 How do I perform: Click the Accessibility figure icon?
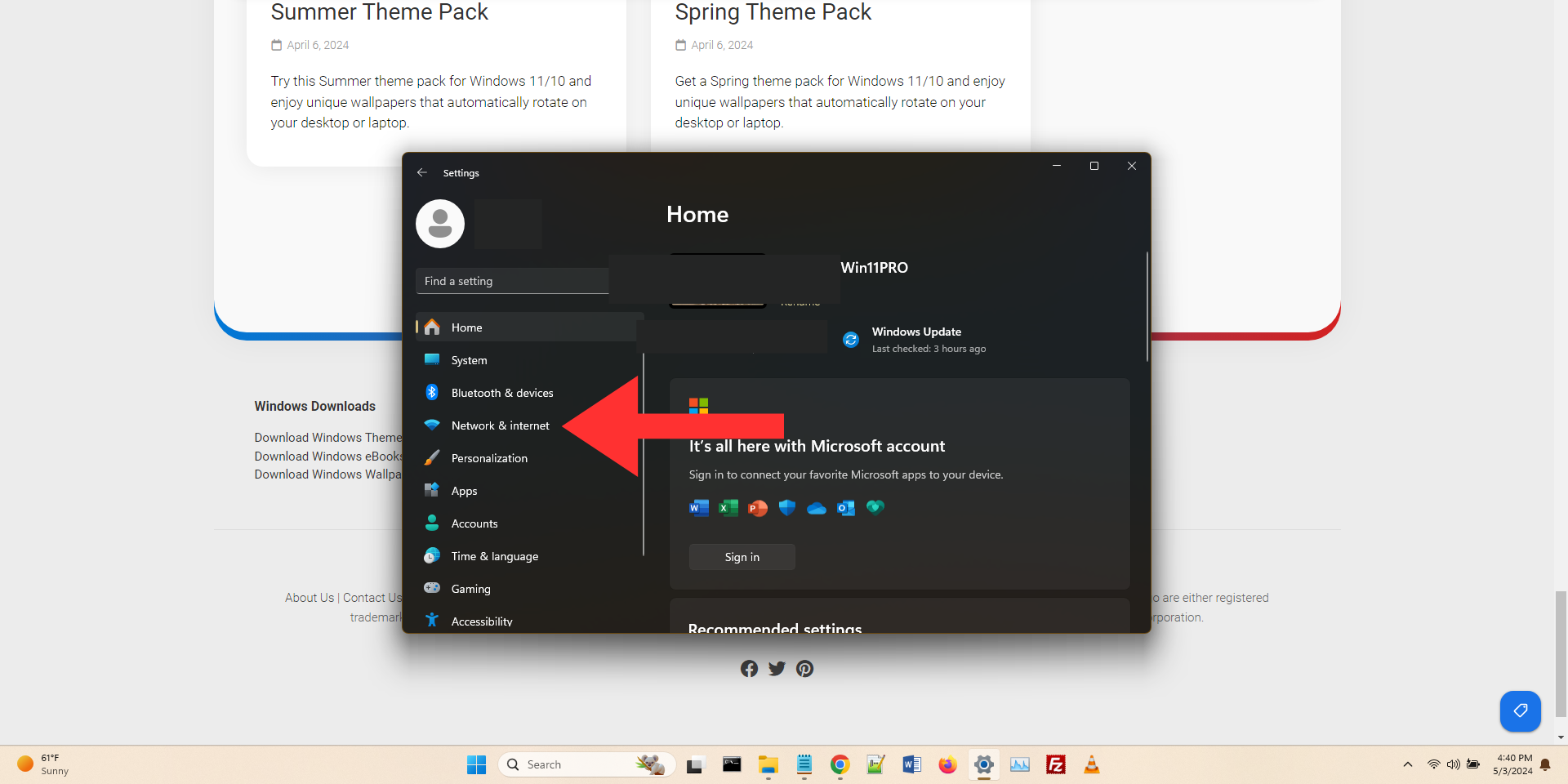tap(432, 621)
